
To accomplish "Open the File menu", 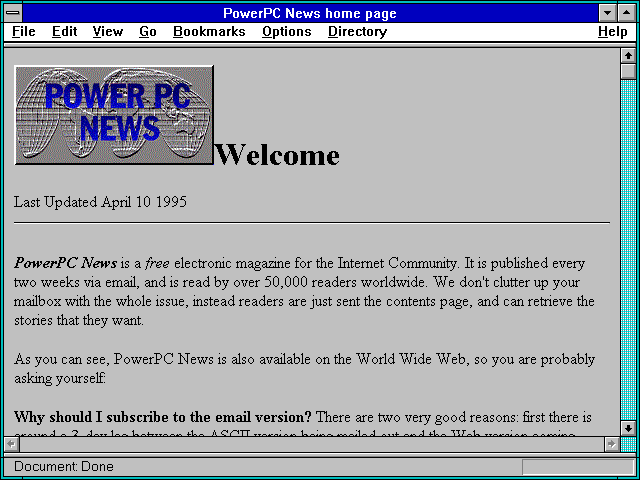I will 24,32.
